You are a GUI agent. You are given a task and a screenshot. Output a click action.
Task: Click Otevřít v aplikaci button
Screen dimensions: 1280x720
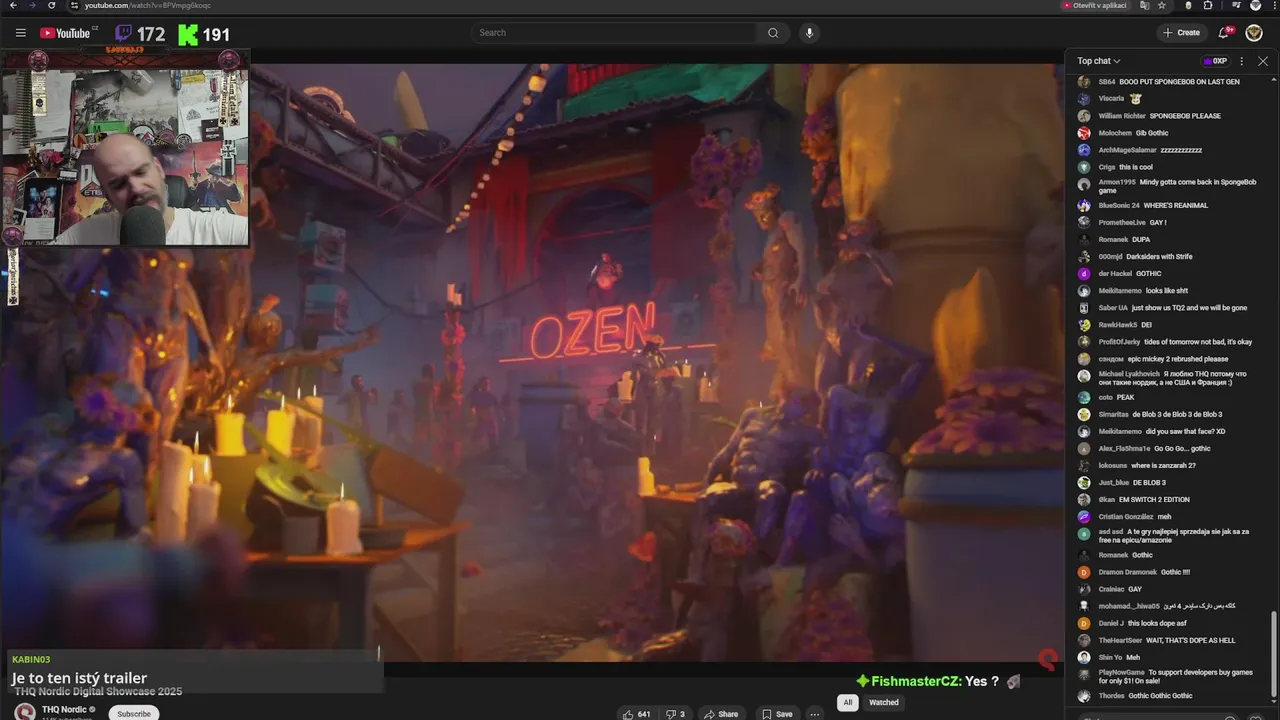coord(1095,5)
